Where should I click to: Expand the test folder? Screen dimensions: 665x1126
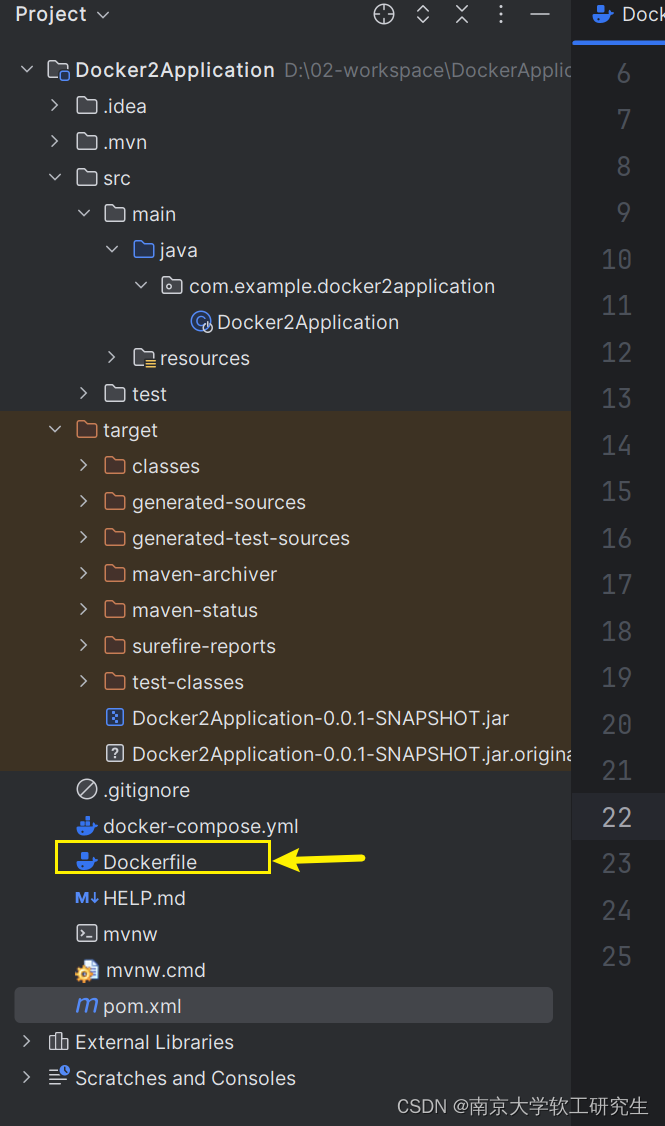coord(84,393)
